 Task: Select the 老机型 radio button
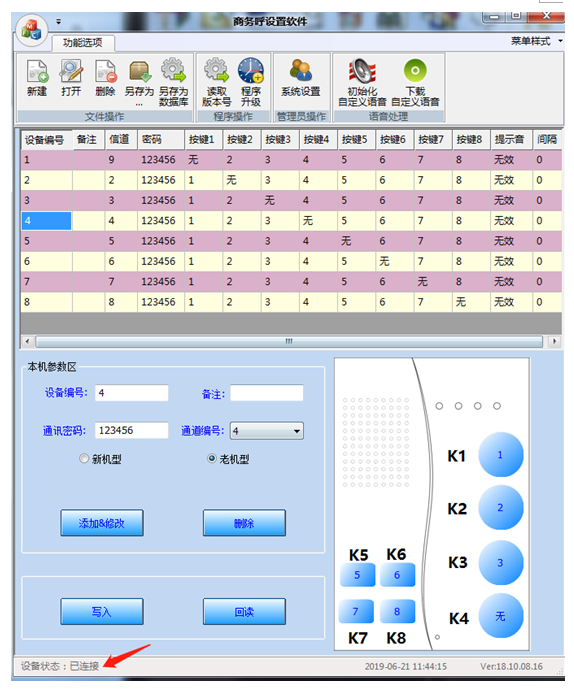[x=212, y=459]
